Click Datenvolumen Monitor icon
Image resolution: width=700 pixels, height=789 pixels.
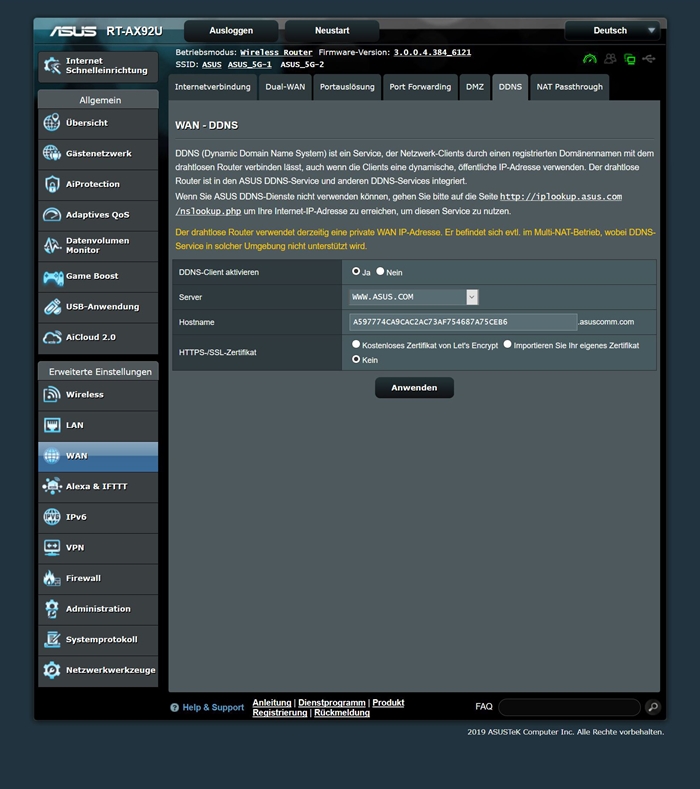tap(52, 245)
